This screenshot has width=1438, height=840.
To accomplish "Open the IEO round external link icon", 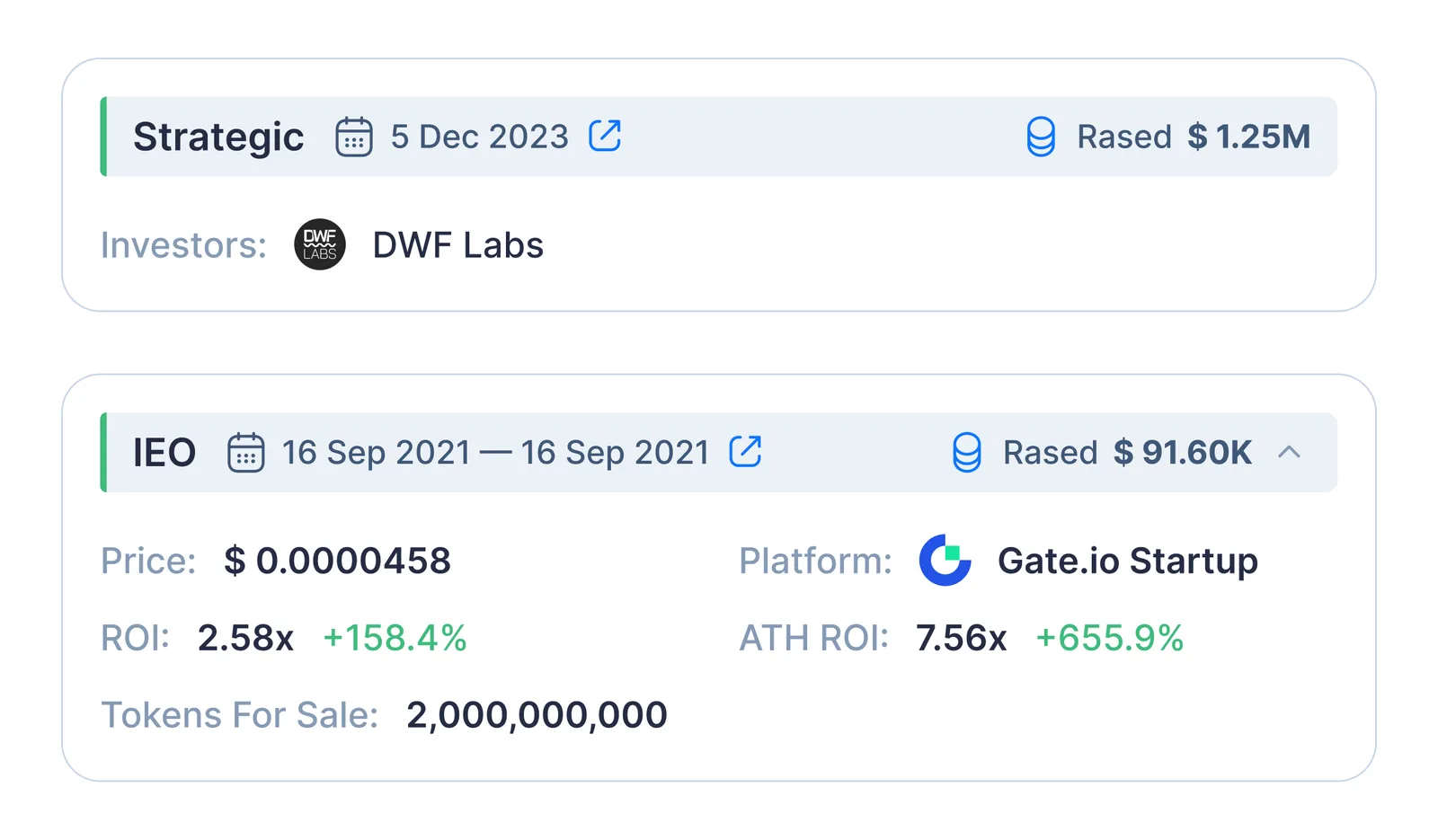I will tap(745, 452).
